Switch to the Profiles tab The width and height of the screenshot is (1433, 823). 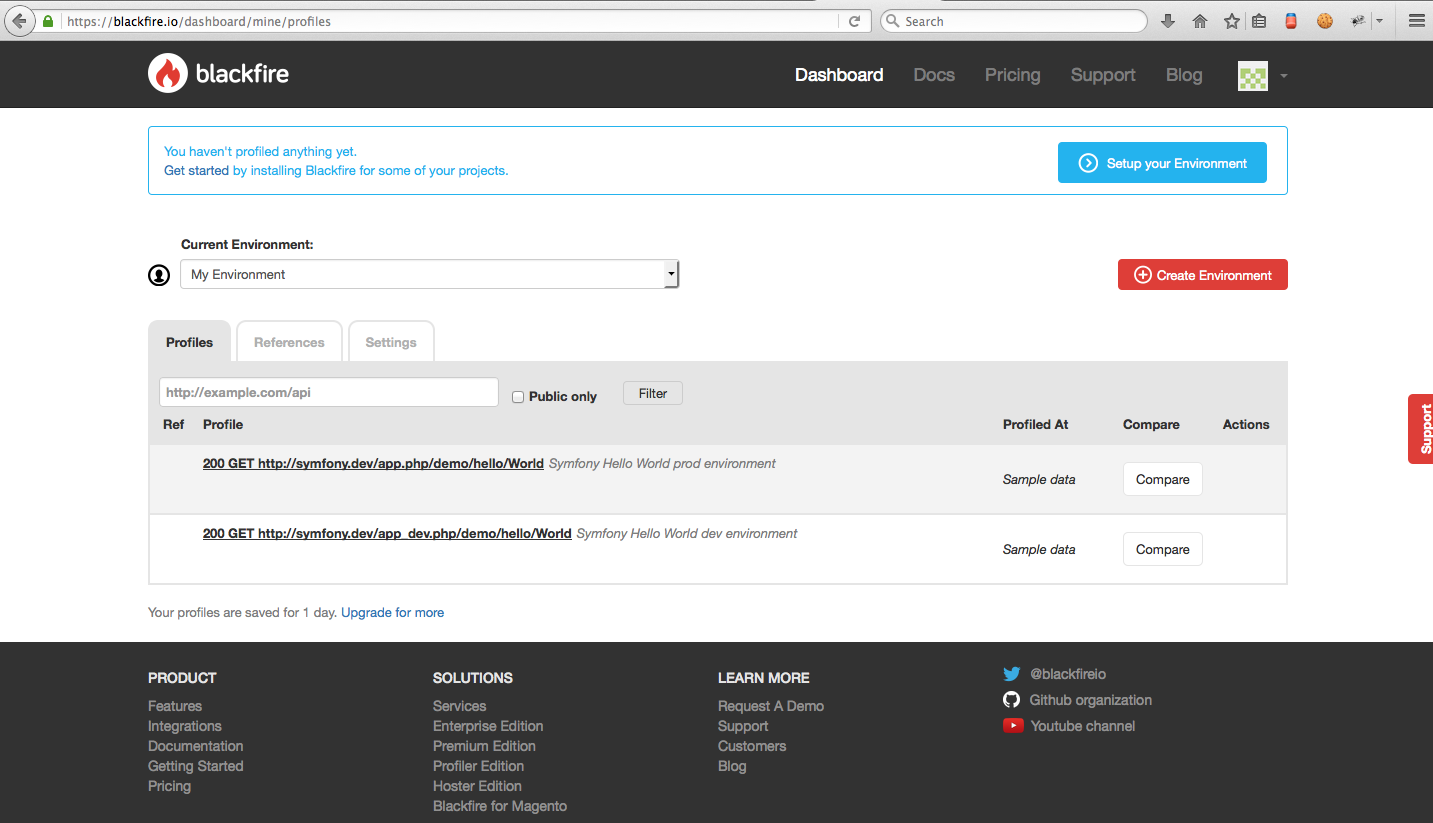[189, 342]
